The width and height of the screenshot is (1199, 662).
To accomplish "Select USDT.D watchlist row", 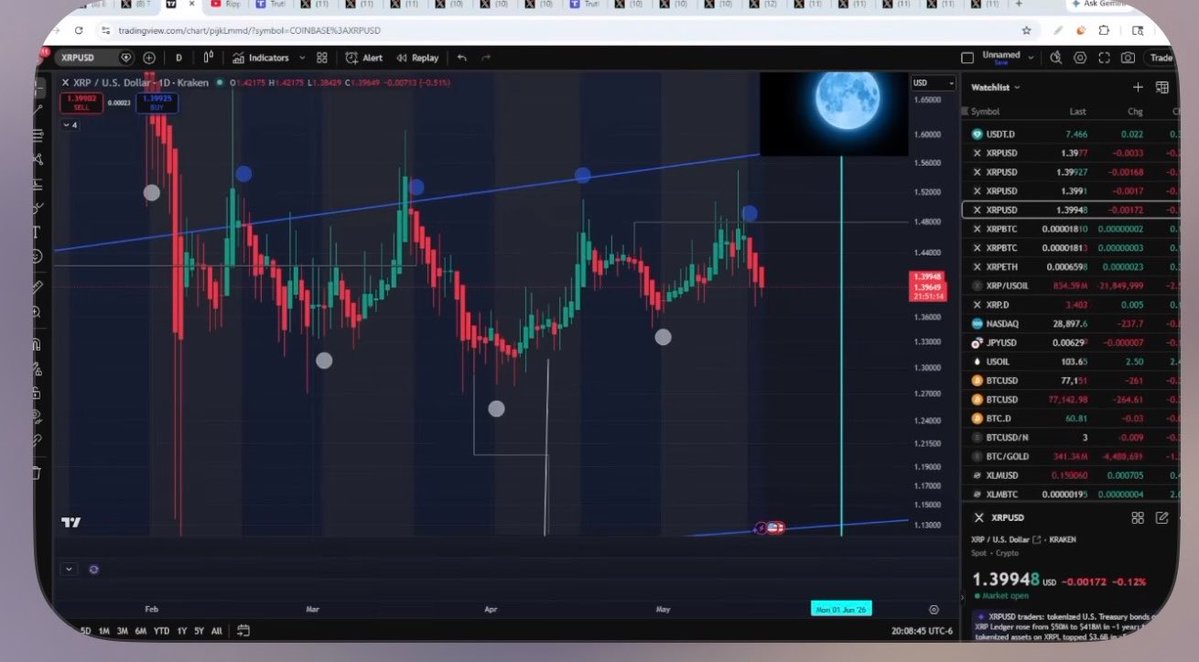I will click(x=1071, y=134).
